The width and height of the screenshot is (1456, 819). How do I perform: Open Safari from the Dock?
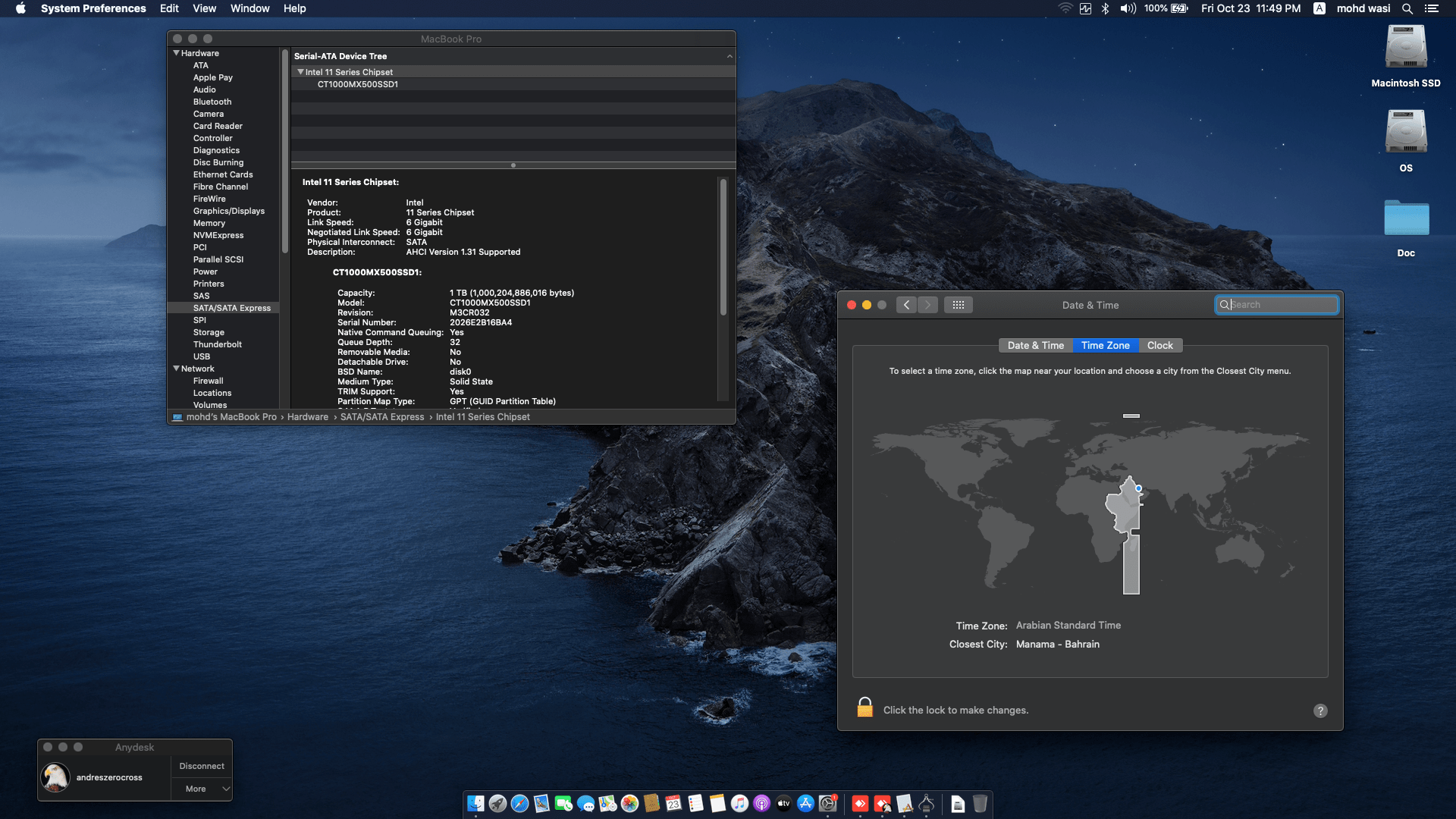coord(519,804)
